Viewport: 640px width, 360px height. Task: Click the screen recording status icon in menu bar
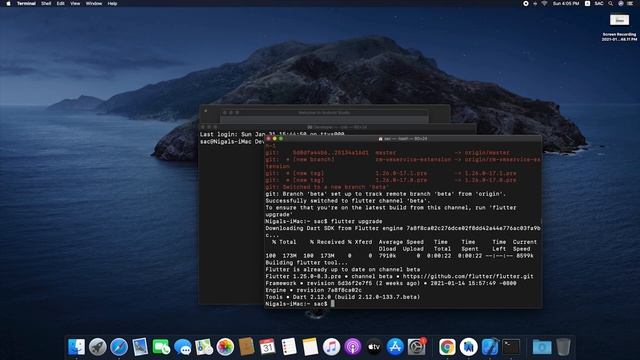click(526, 3)
